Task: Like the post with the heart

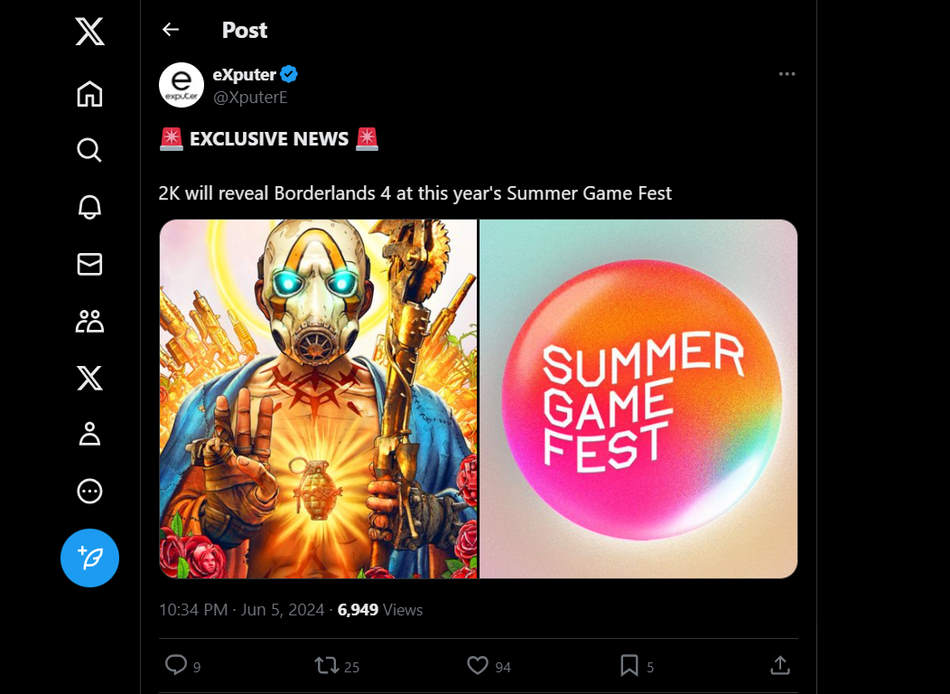Action: [x=480, y=665]
